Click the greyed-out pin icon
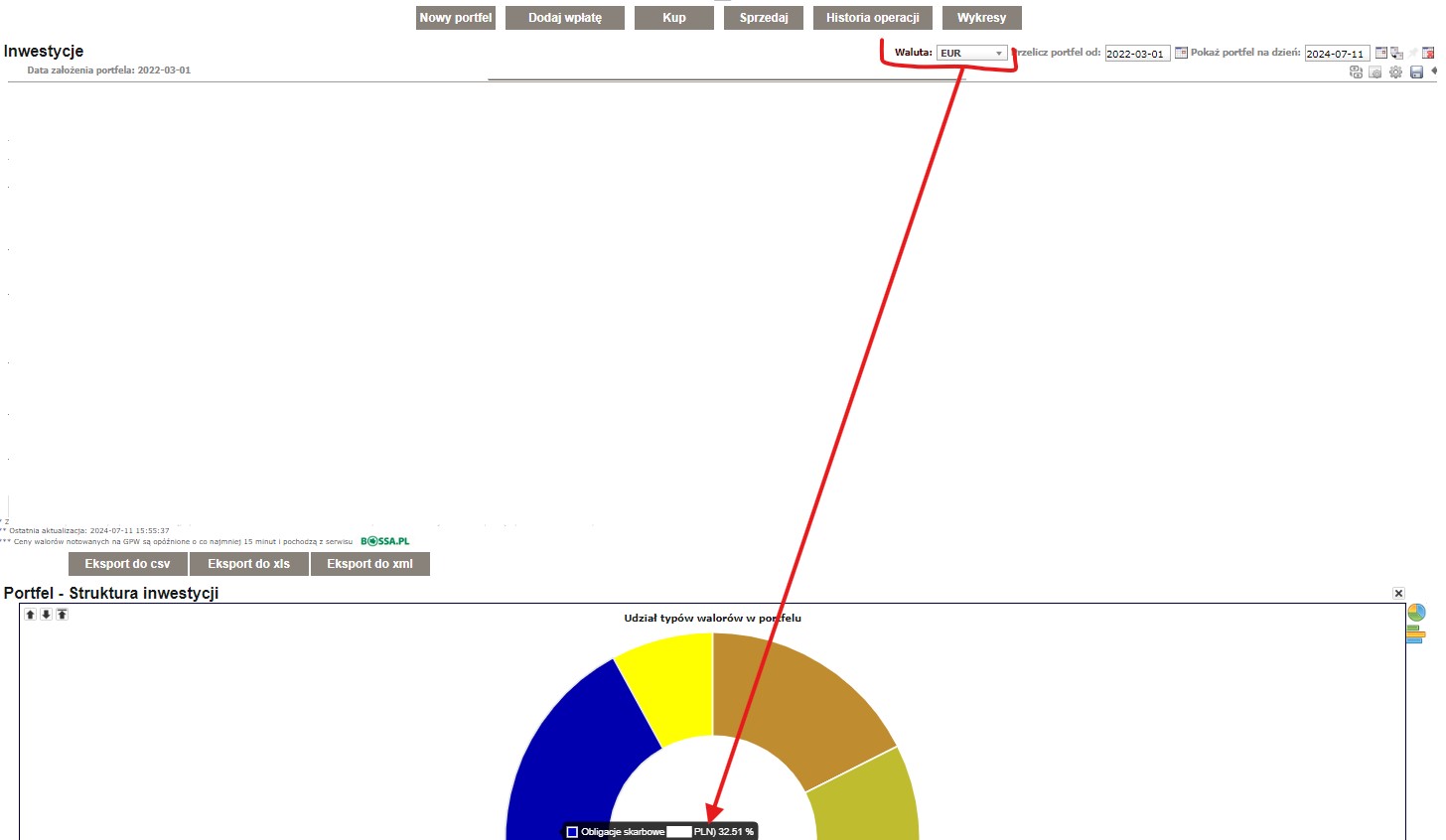The width and height of the screenshot is (1446, 840). (1412, 53)
